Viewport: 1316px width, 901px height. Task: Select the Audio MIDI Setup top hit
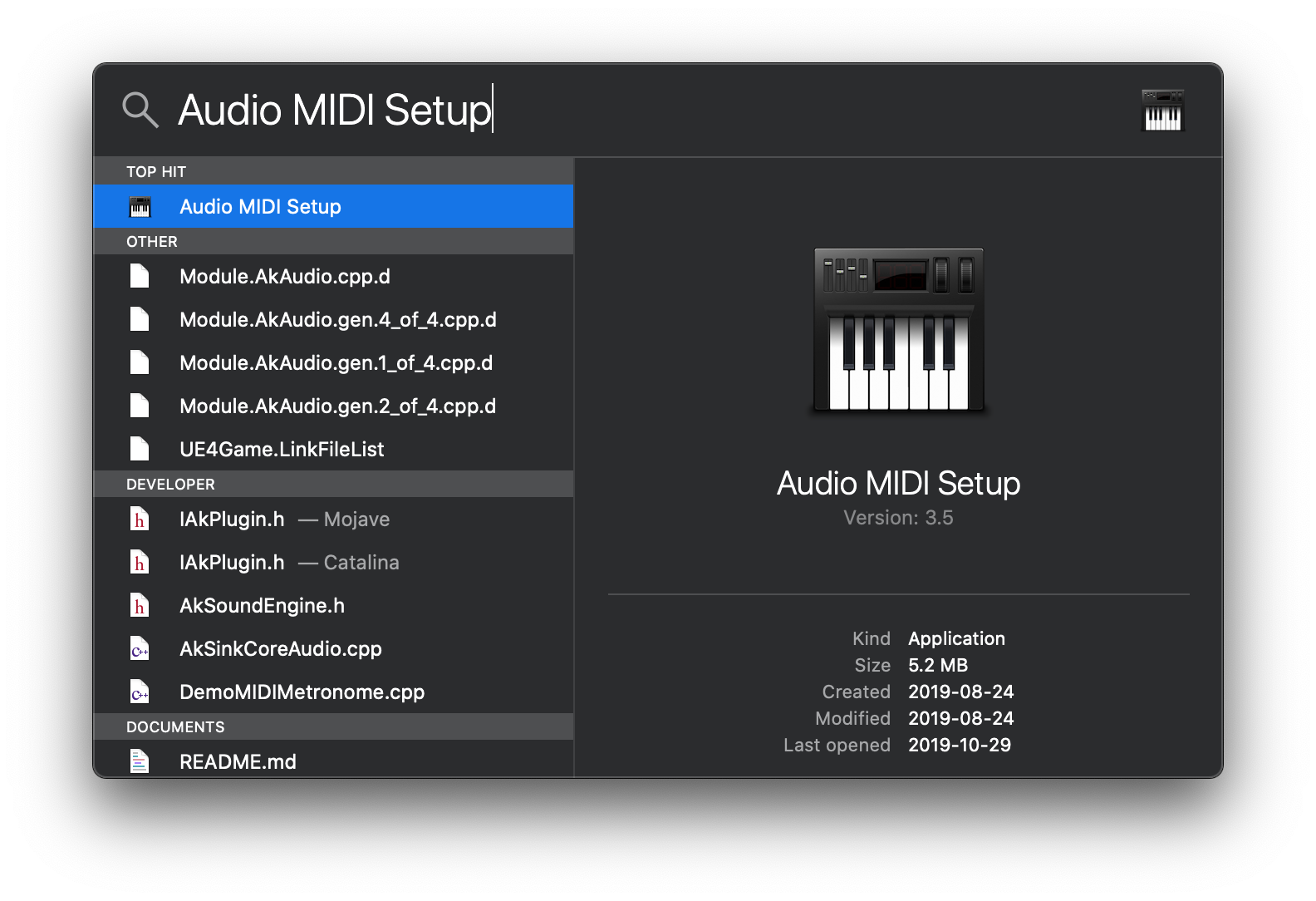coord(333,206)
